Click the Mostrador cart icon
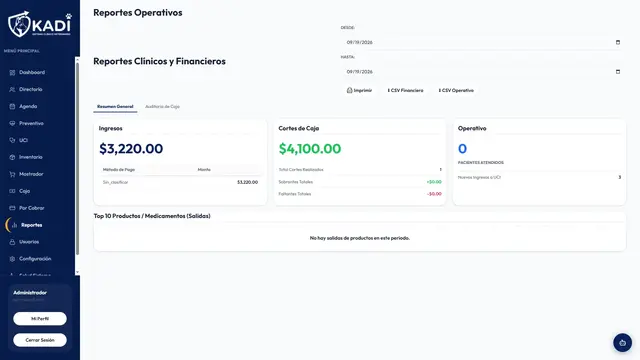 [12, 174]
